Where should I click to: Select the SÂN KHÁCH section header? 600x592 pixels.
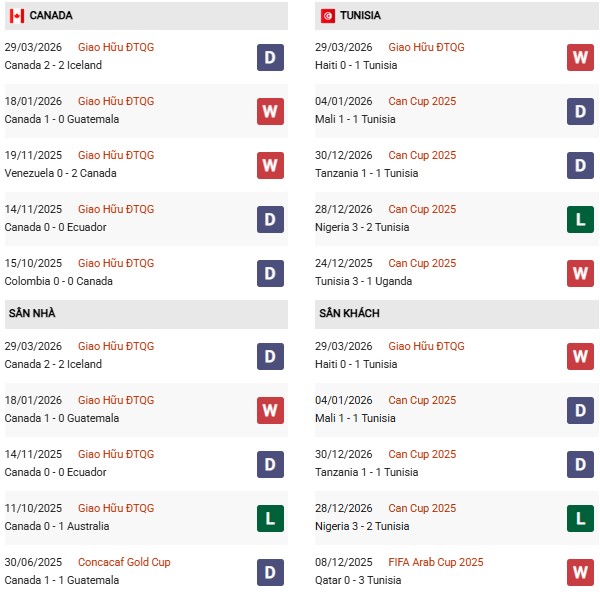click(x=349, y=313)
